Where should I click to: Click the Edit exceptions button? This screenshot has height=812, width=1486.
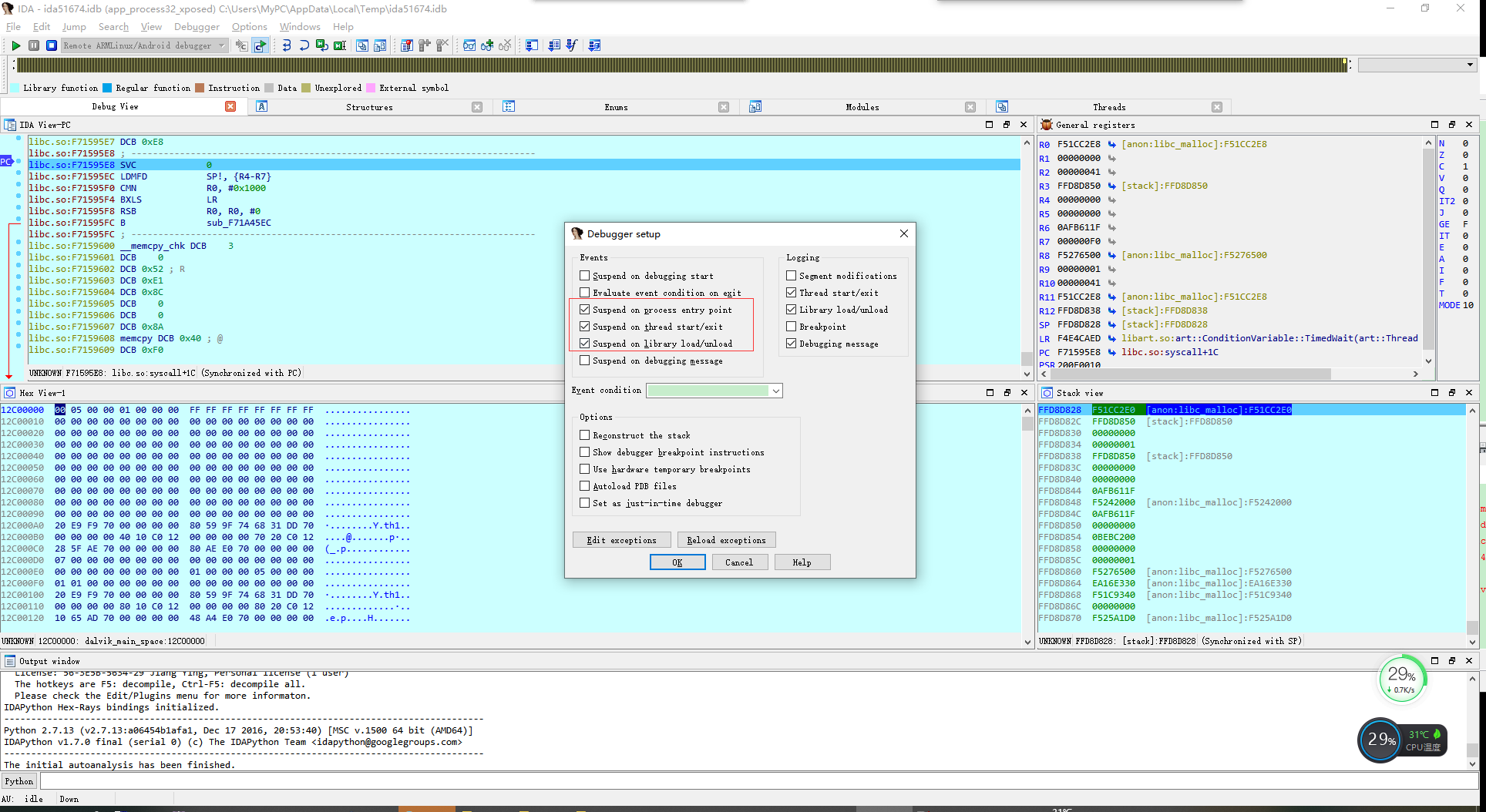[621, 540]
